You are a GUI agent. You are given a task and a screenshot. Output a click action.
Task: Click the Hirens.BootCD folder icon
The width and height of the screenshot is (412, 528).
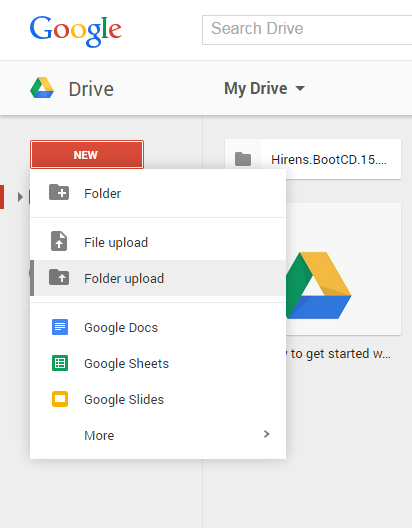(243, 159)
